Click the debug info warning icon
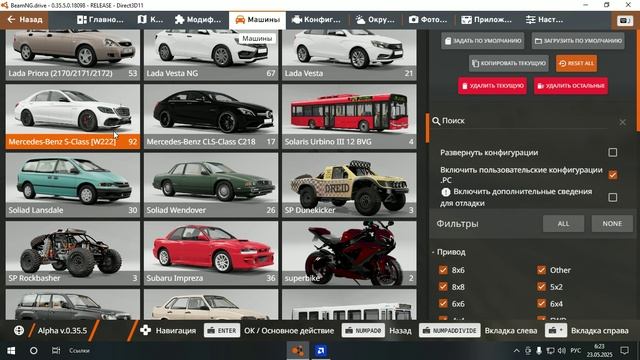This screenshot has height=360, width=640. (446, 192)
